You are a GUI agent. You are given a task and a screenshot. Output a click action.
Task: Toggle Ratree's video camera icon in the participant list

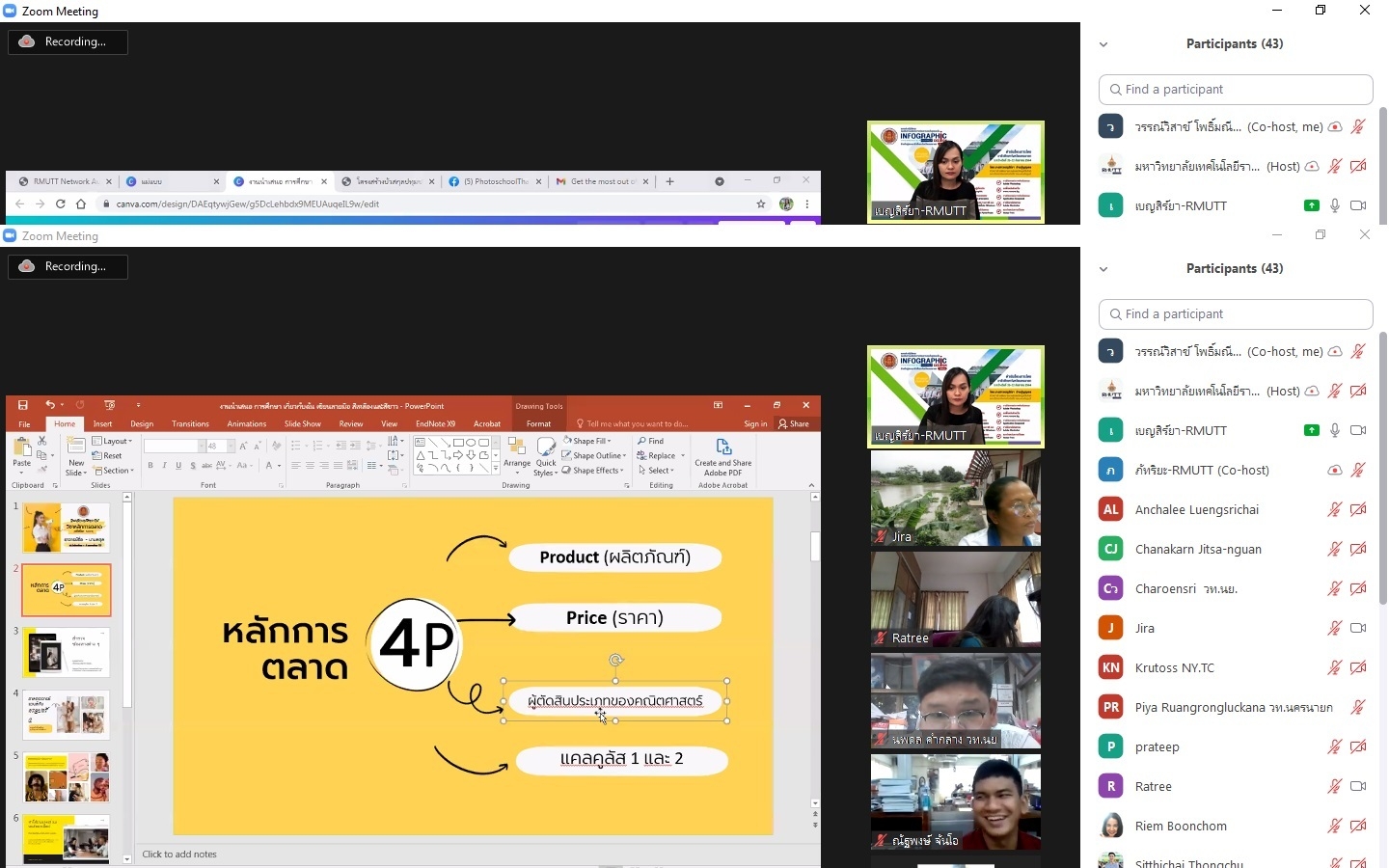(1358, 786)
